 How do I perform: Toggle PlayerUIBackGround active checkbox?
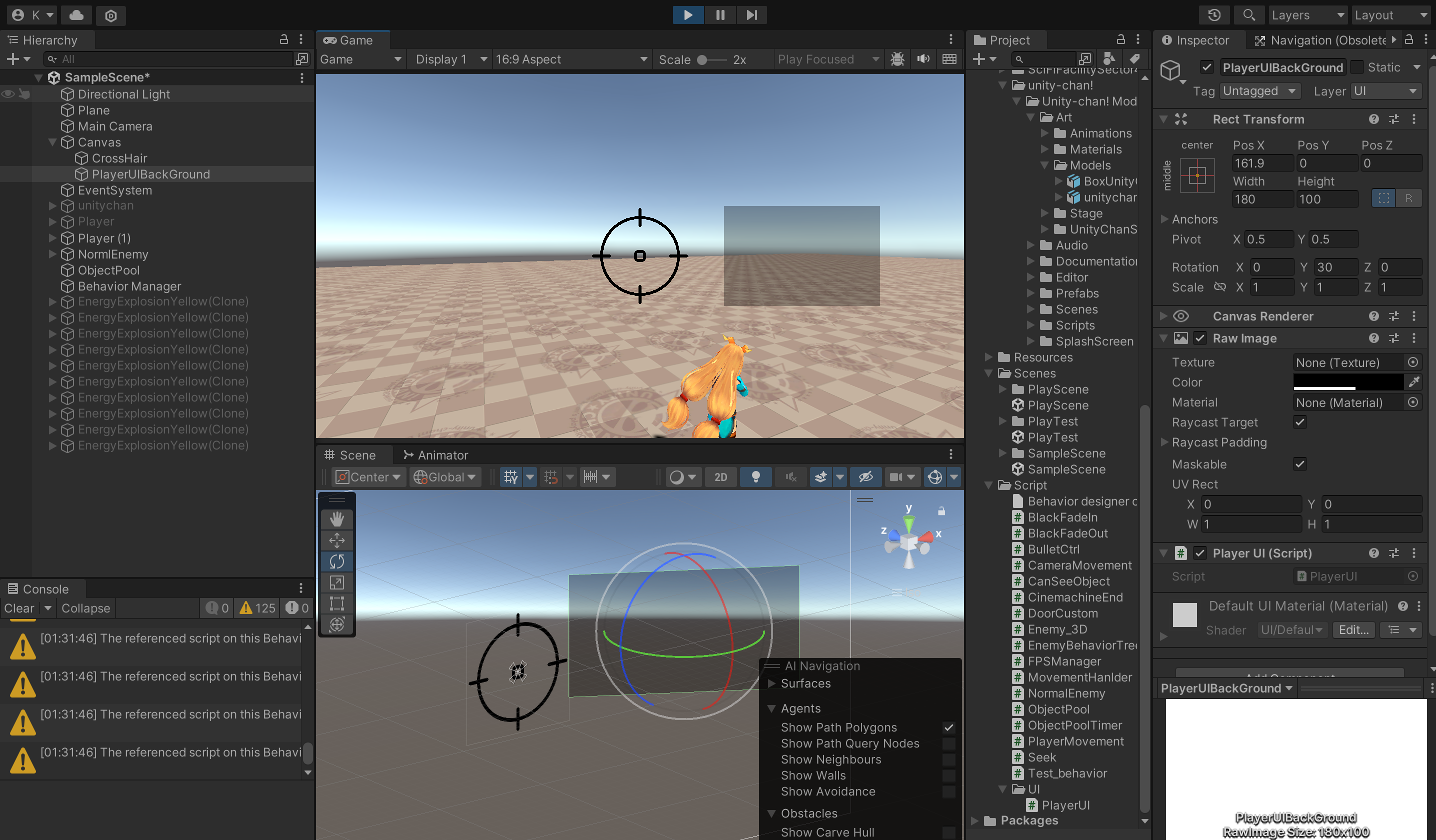(1207, 67)
